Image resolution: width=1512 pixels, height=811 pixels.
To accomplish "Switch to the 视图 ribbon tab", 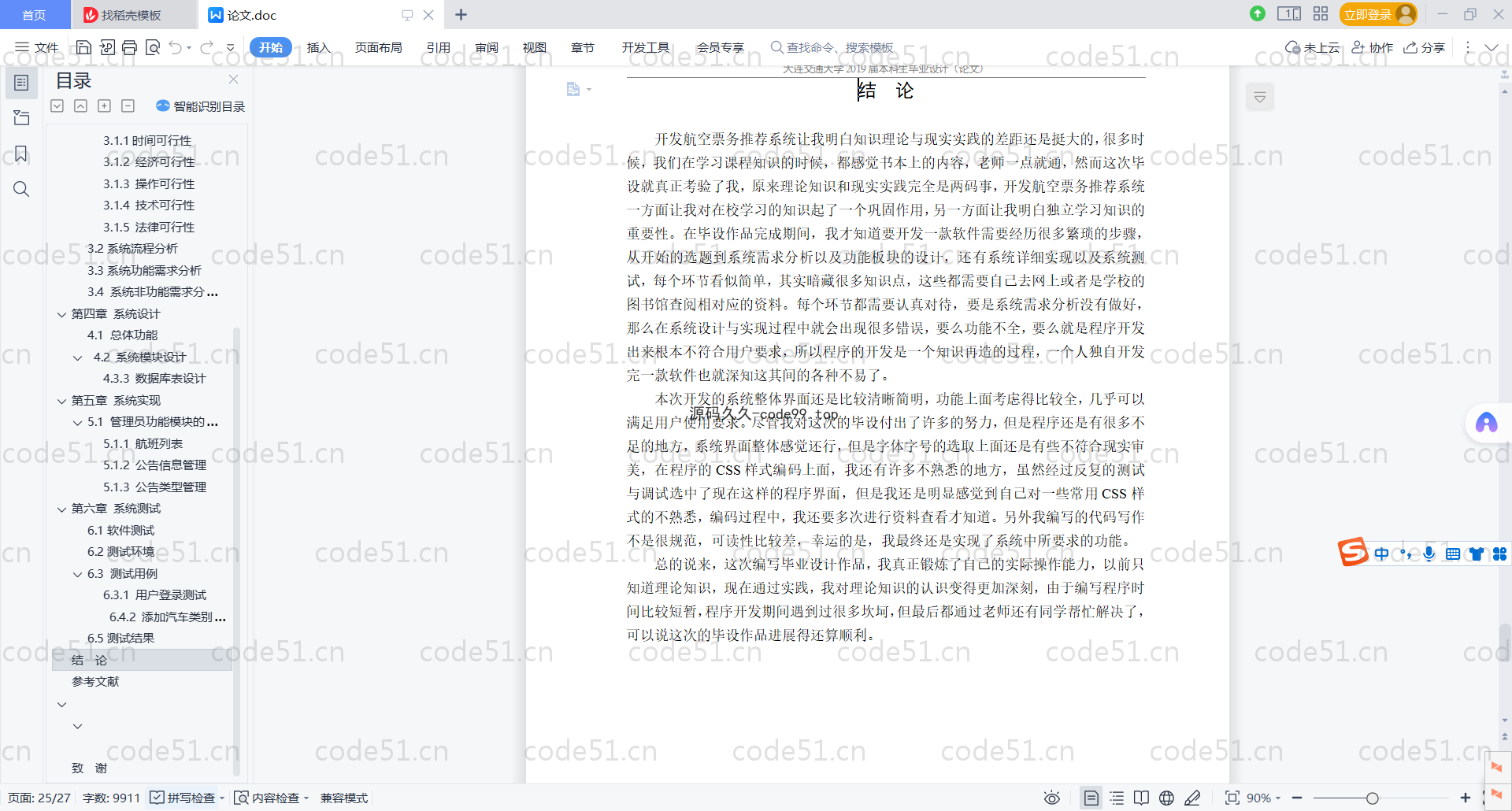I will point(534,47).
